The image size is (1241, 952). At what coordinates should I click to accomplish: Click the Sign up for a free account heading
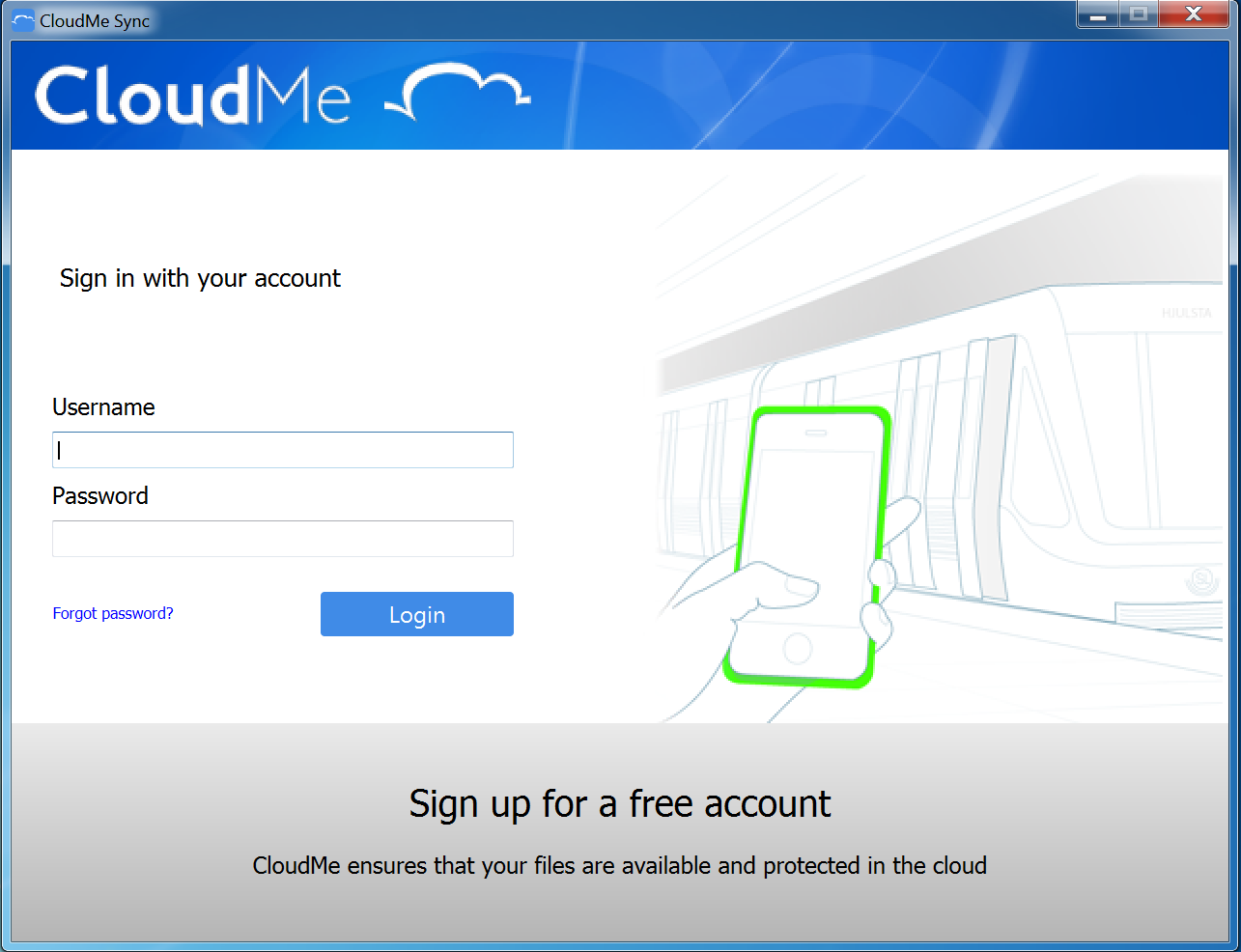click(619, 803)
